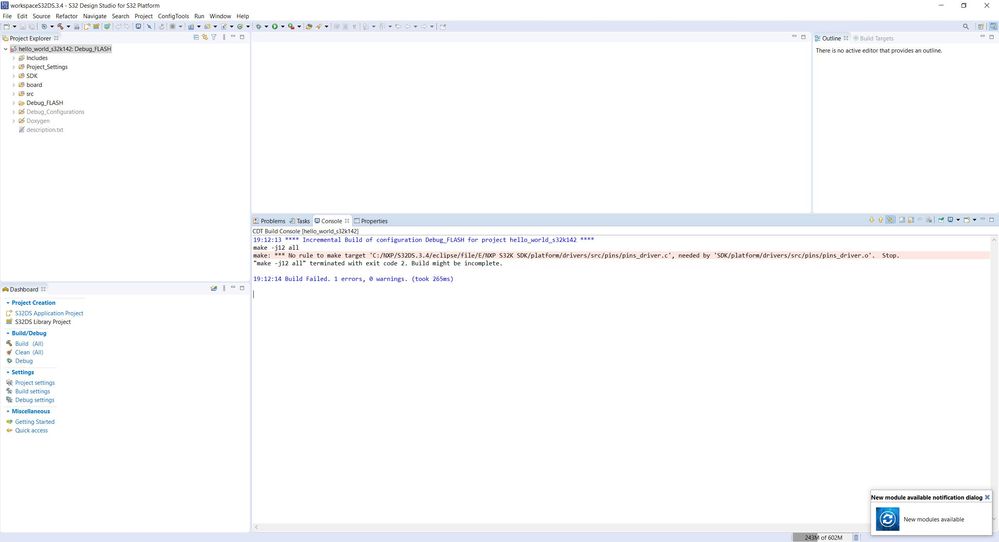Expand the Includes tree node

pyautogui.click(x=14, y=58)
